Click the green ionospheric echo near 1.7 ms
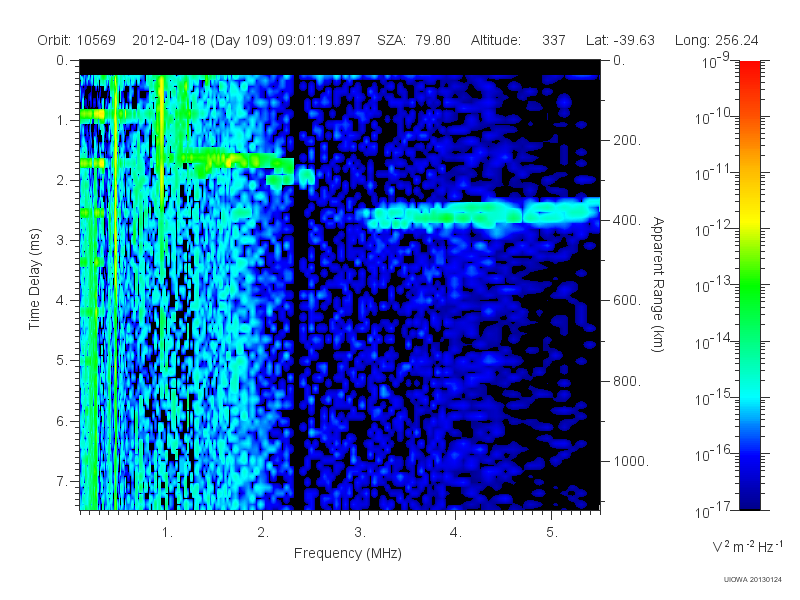 coord(235,160)
